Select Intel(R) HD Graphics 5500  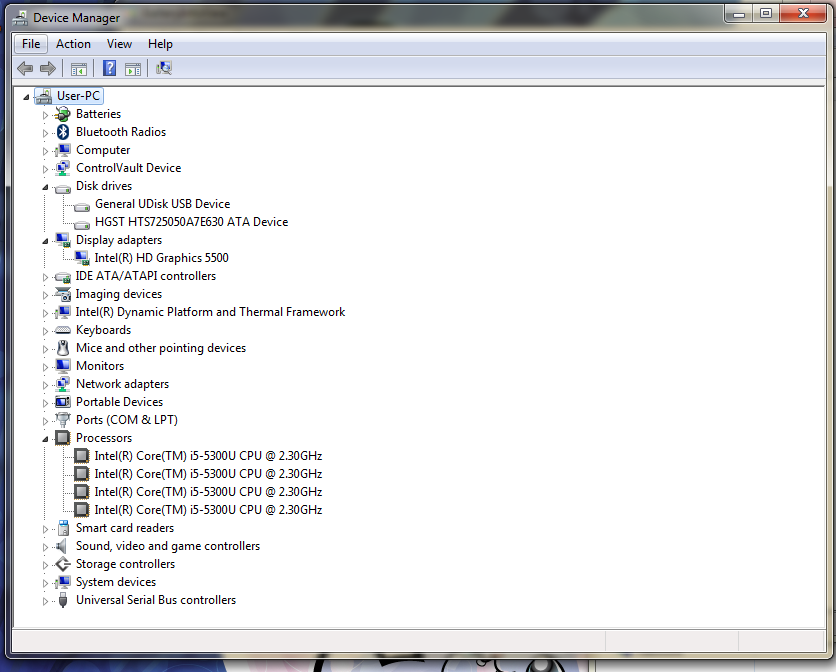[x=162, y=258]
